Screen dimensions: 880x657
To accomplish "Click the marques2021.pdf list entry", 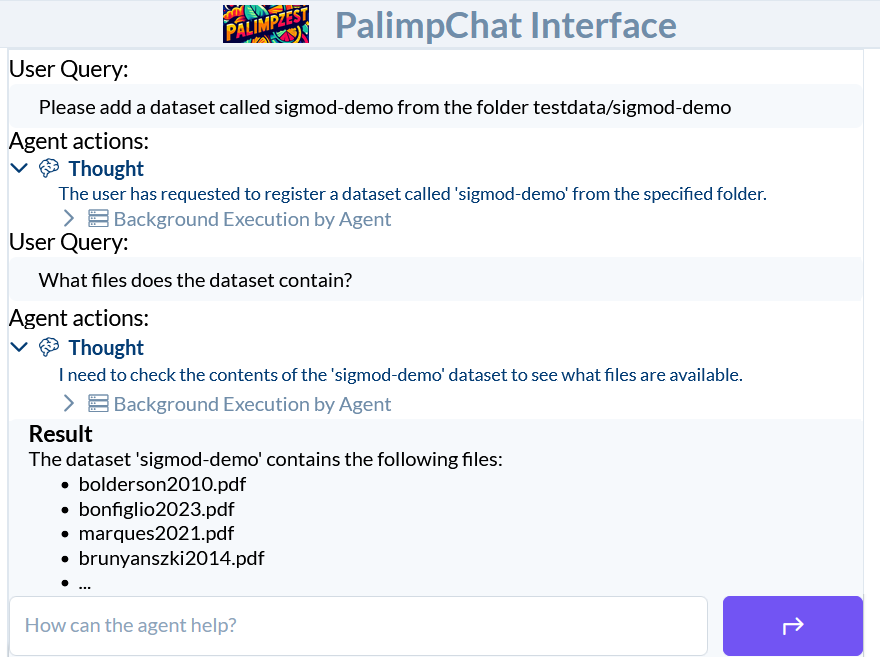I will click(x=156, y=533).
